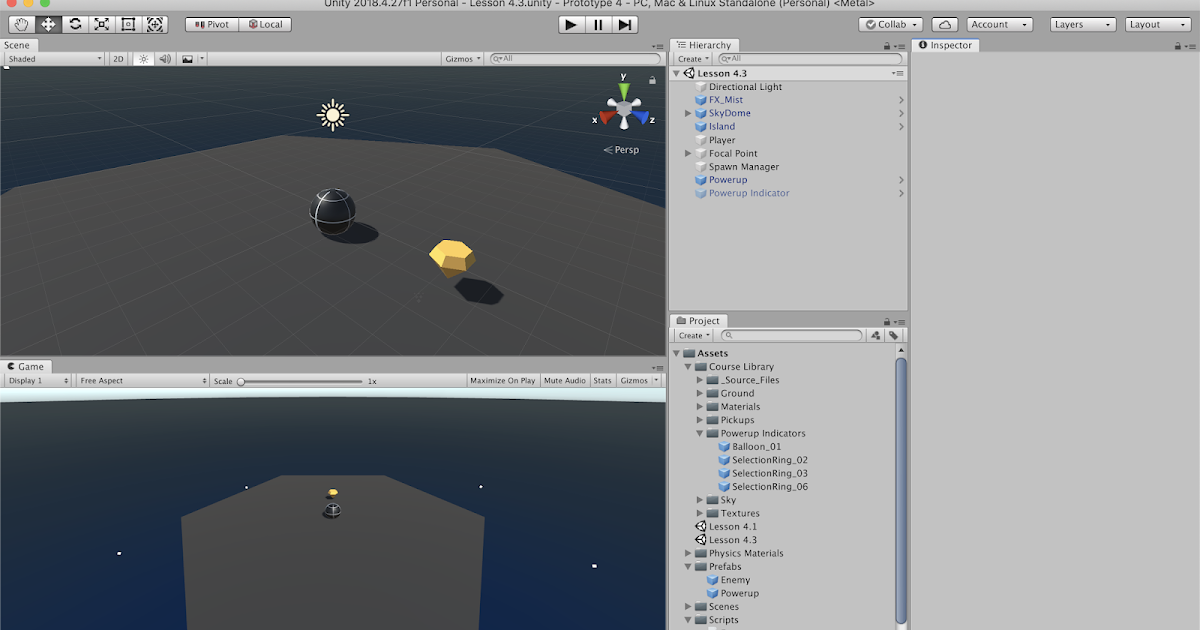This screenshot has height=630, width=1200.
Task: Select the Rotate tool
Action: coord(74,24)
